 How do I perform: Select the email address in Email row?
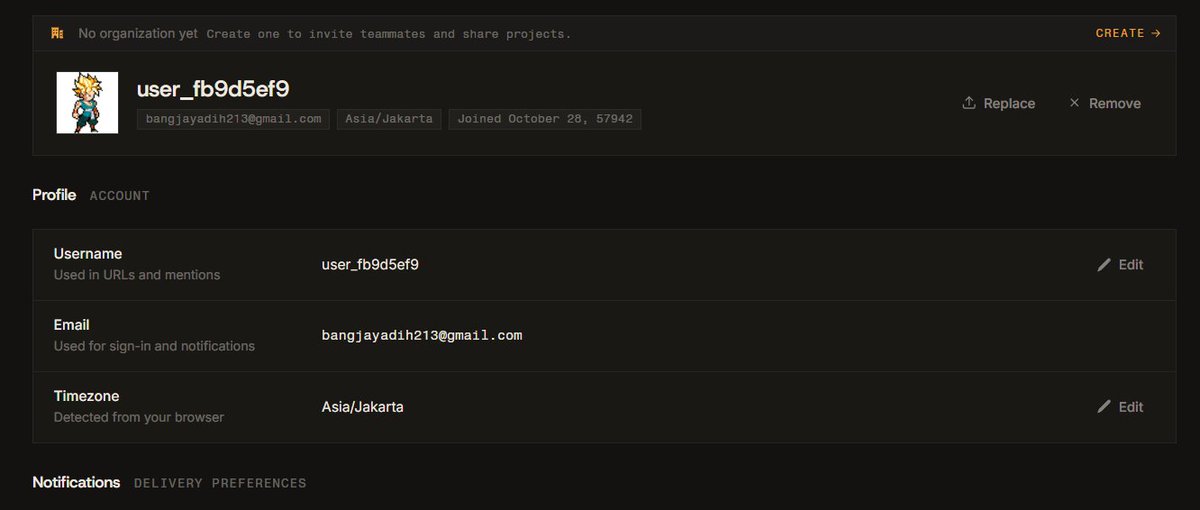(x=422, y=336)
